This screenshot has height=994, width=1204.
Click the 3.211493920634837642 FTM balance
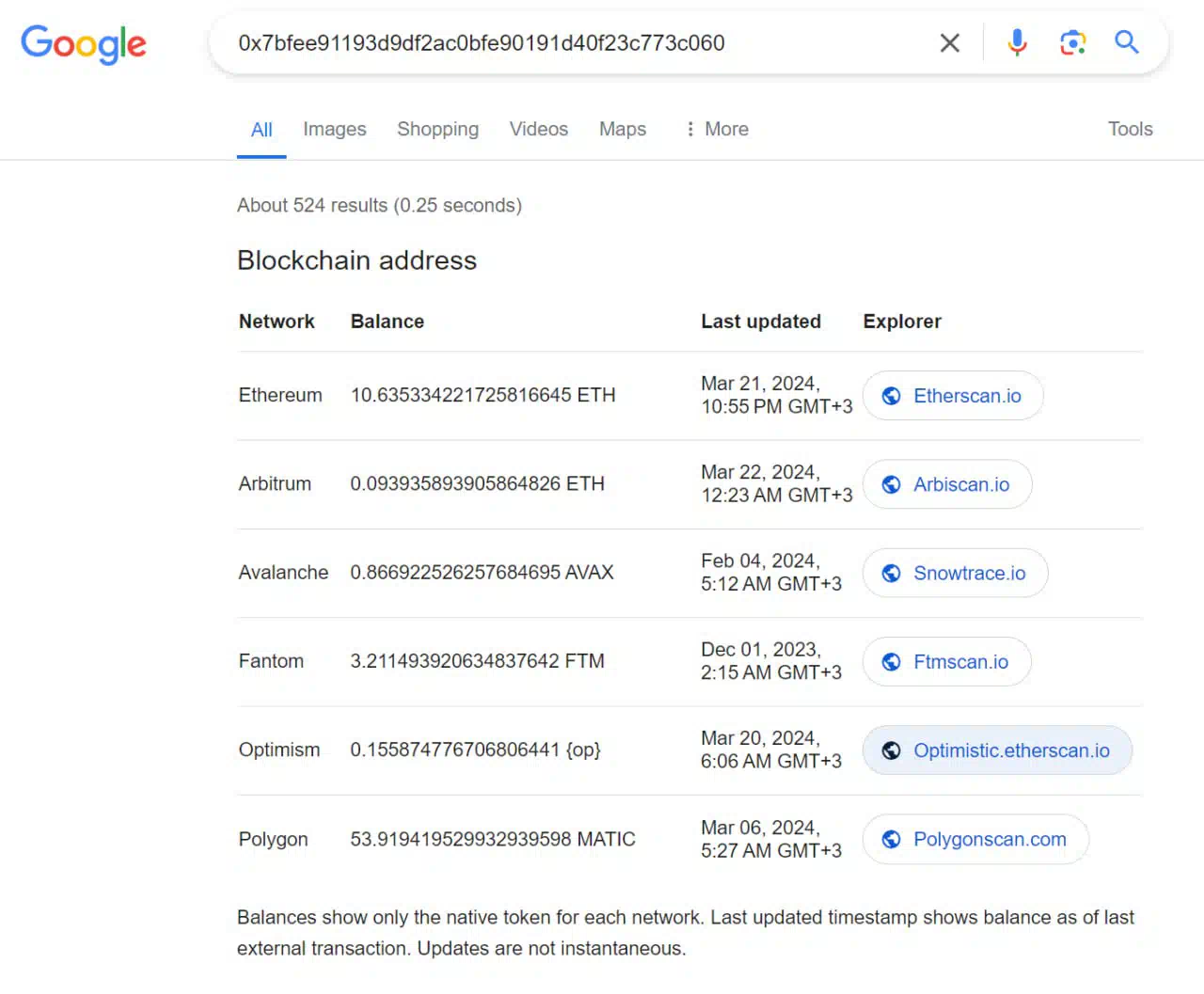[478, 661]
